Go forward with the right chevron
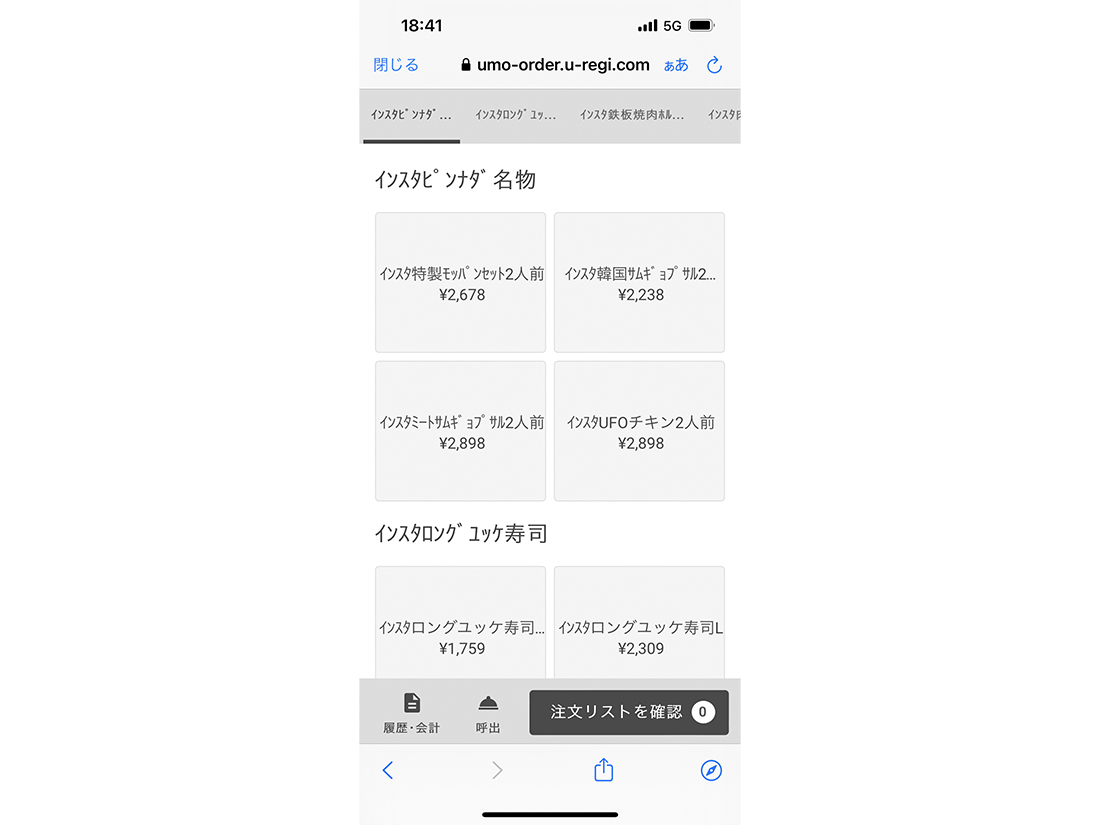The image size is (1100, 825). click(497, 770)
